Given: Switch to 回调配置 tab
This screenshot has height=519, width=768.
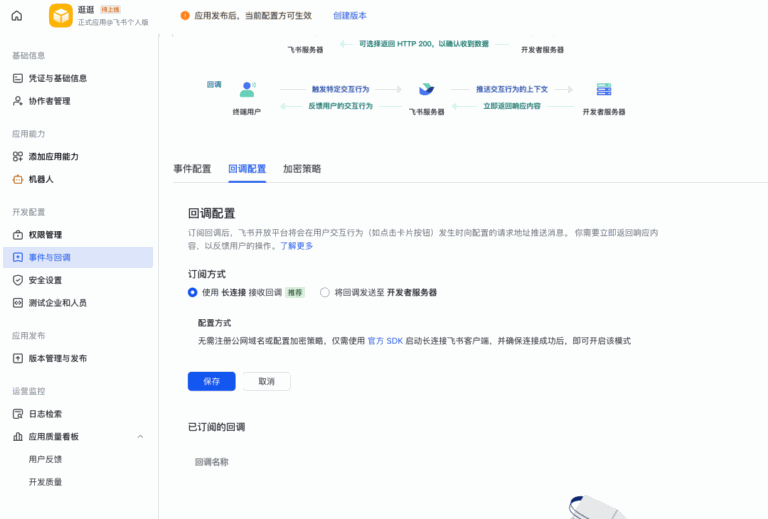Looking at the screenshot, I should coord(247,169).
